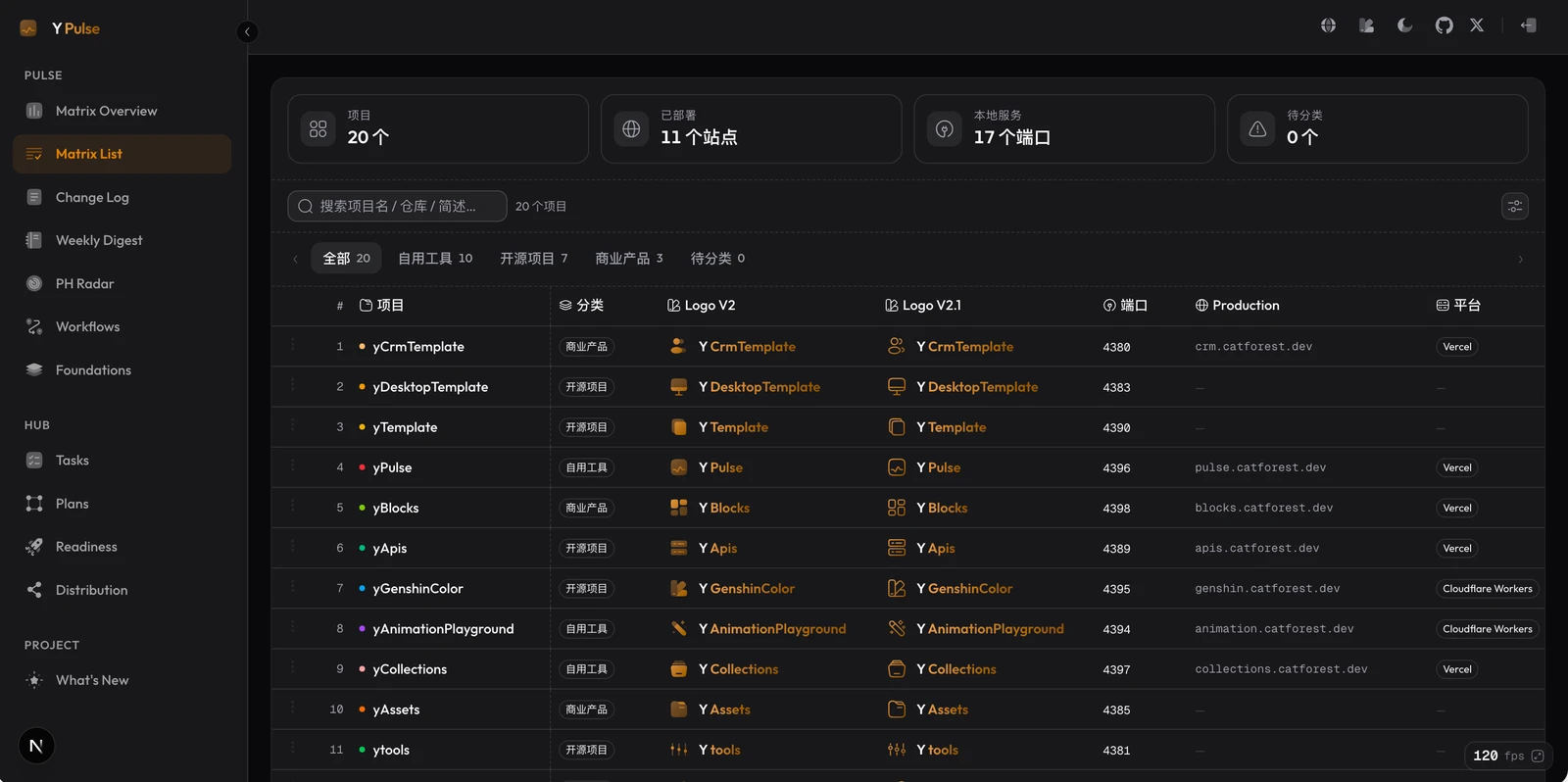Click the Cloudflare Workers badge in yGenshinColor row
The height and width of the screenshot is (782, 1568).
[1487, 589]
